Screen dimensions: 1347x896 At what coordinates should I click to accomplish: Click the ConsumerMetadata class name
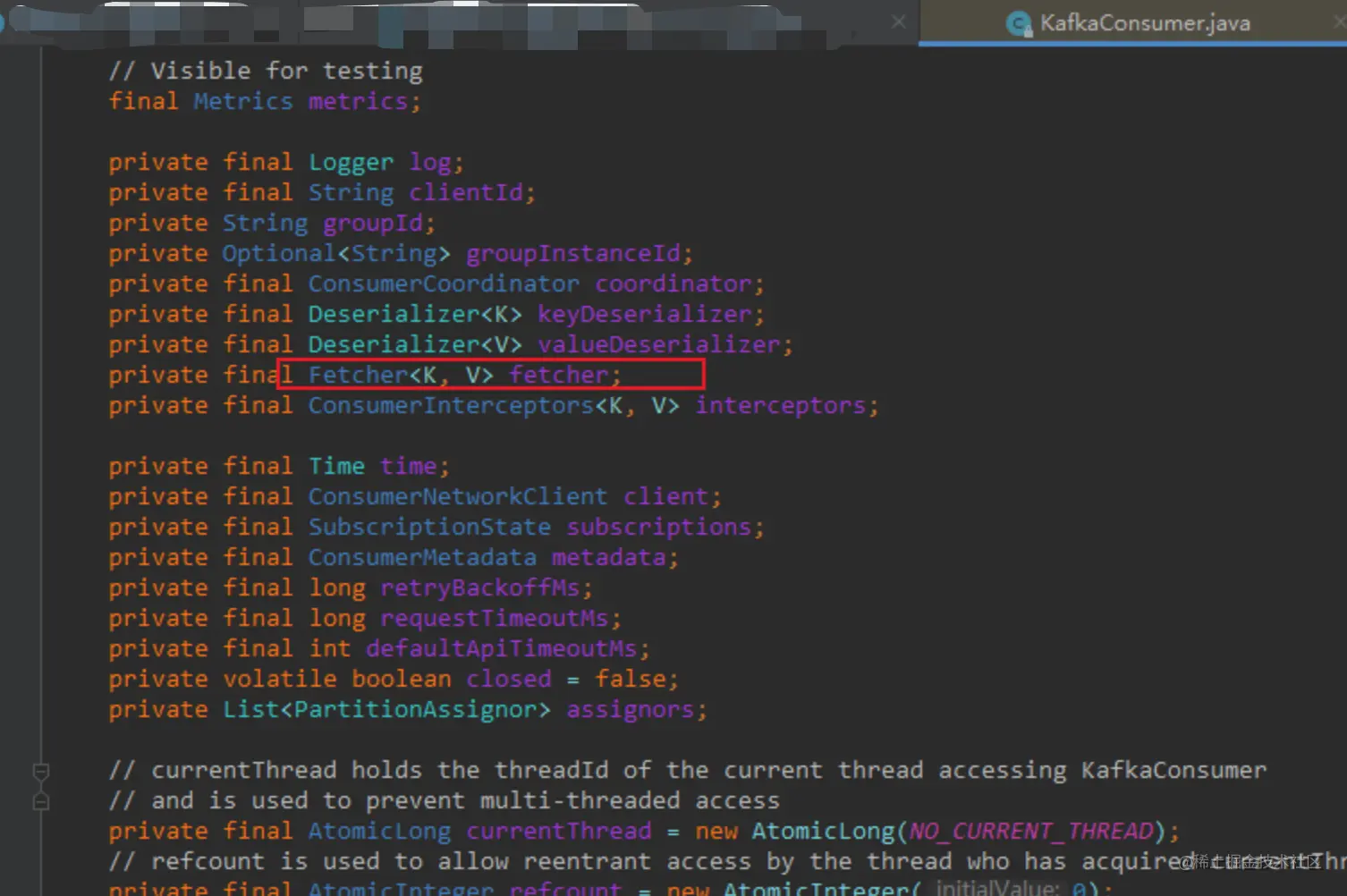(422, 557)
